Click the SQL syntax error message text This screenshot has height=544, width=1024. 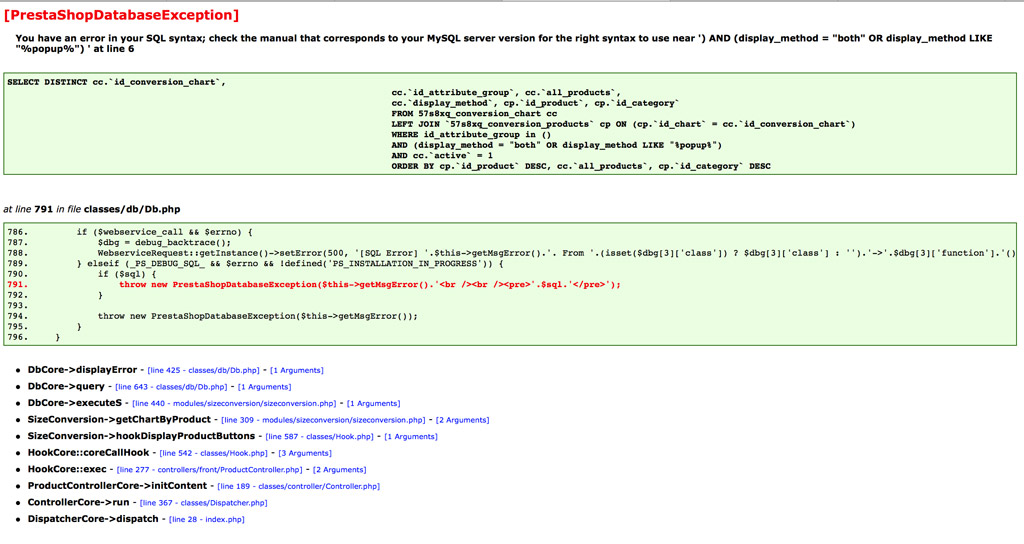coord(504,43)
